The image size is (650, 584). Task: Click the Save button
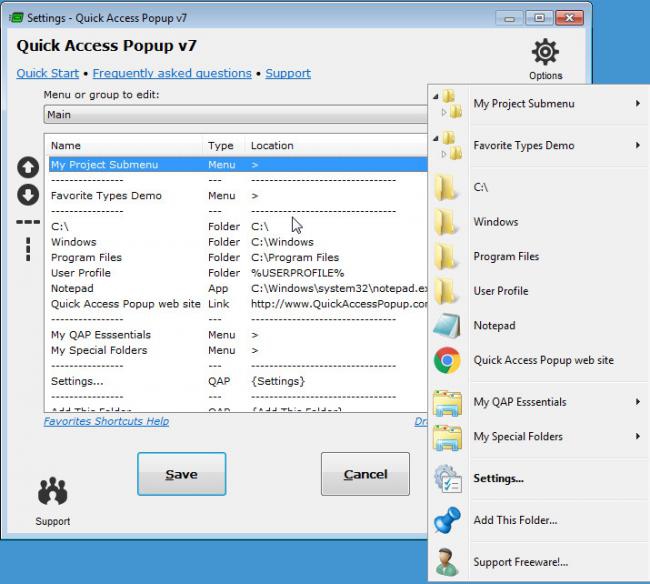click(x=182, y=474)
